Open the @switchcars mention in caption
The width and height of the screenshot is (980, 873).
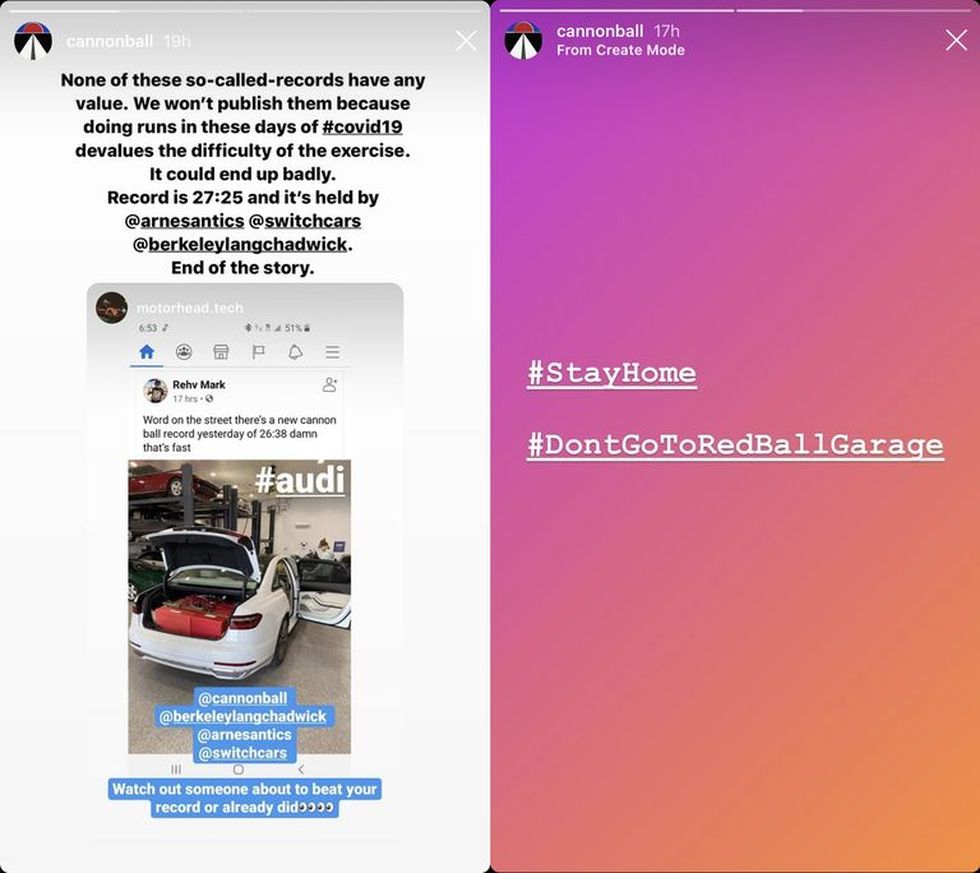pyautogui.click(x=304, y=221)
